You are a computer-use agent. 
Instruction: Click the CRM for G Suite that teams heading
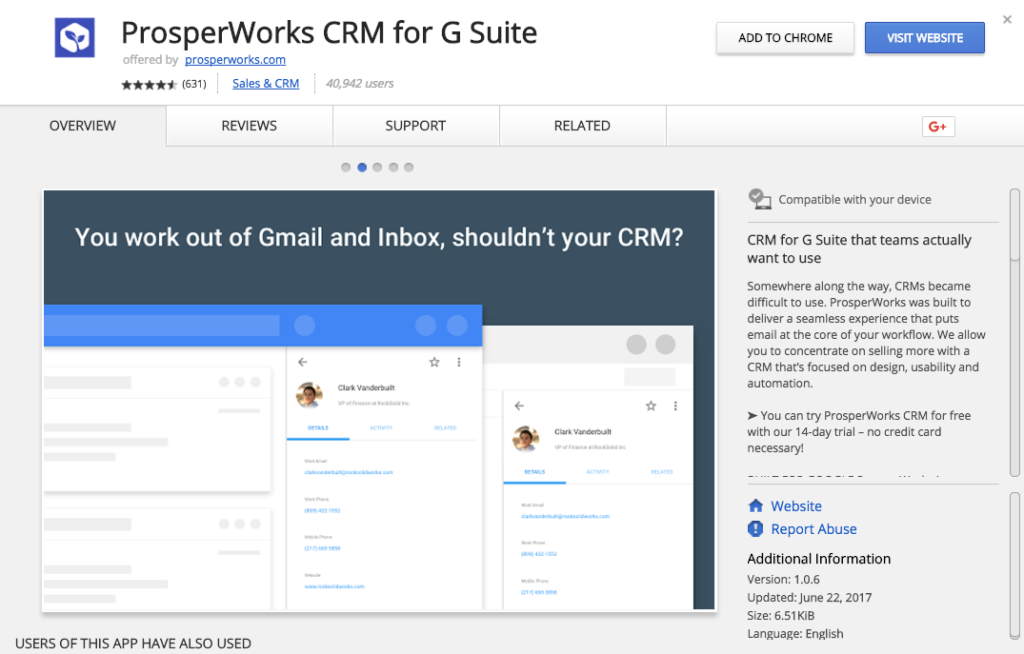[x=859, y=249]
